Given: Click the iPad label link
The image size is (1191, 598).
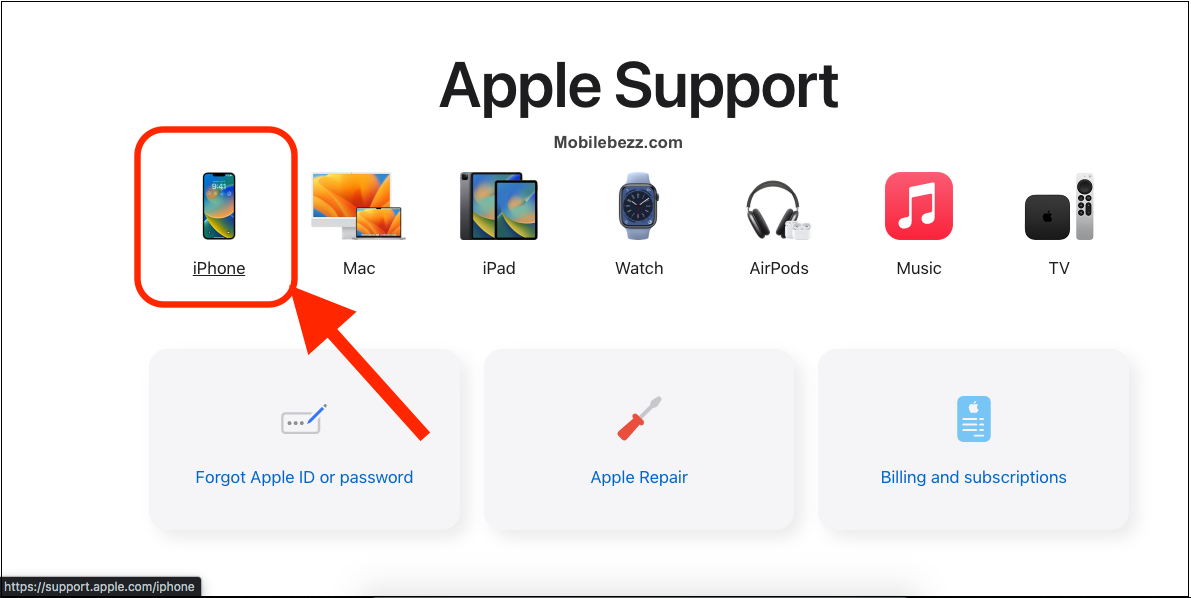Looking at the screenshot, I should [x=498, y=268].
